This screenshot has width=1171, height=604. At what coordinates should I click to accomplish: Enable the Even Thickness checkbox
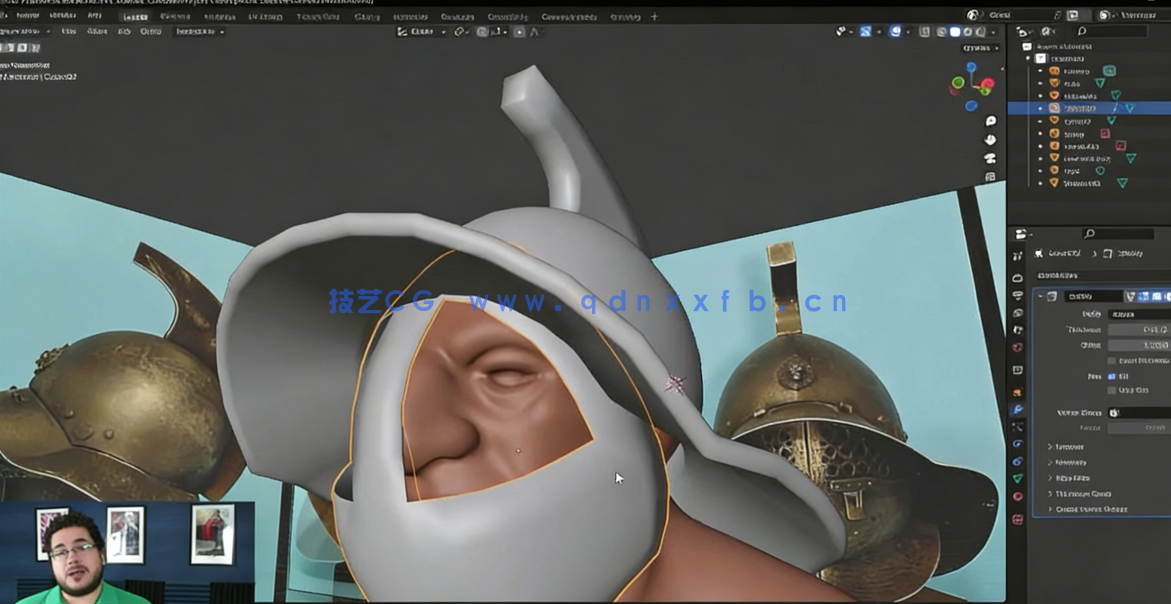(x=1111, y=361)
